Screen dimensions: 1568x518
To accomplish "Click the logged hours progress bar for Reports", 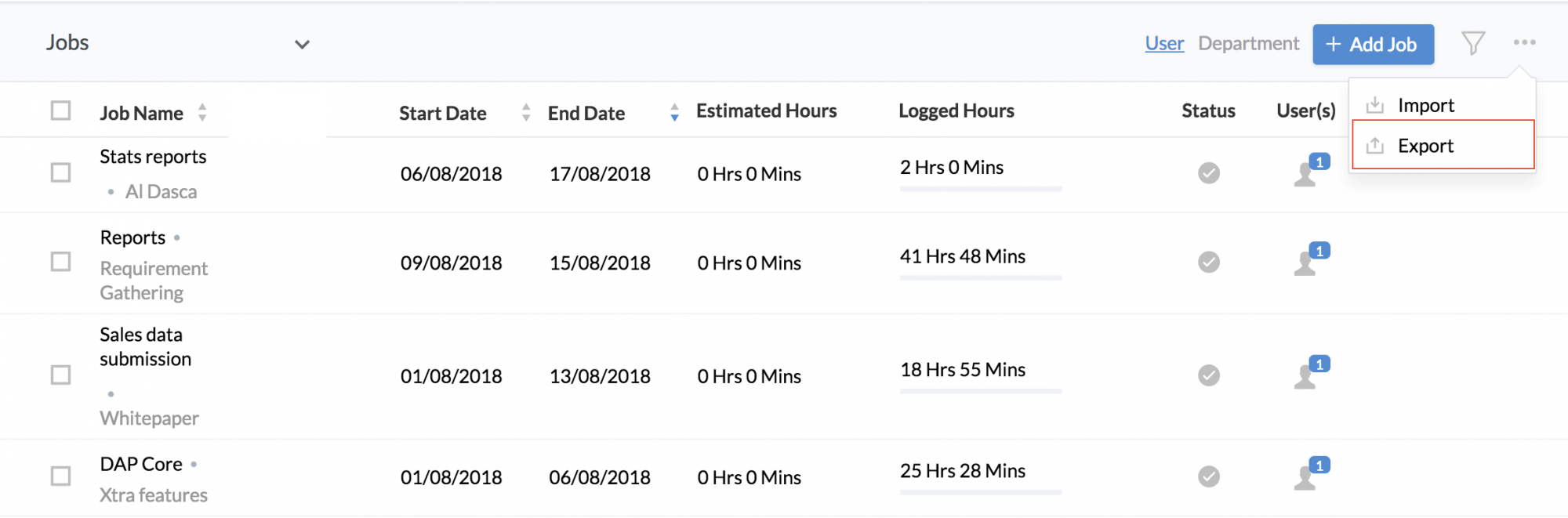I will tap(981, 277).
